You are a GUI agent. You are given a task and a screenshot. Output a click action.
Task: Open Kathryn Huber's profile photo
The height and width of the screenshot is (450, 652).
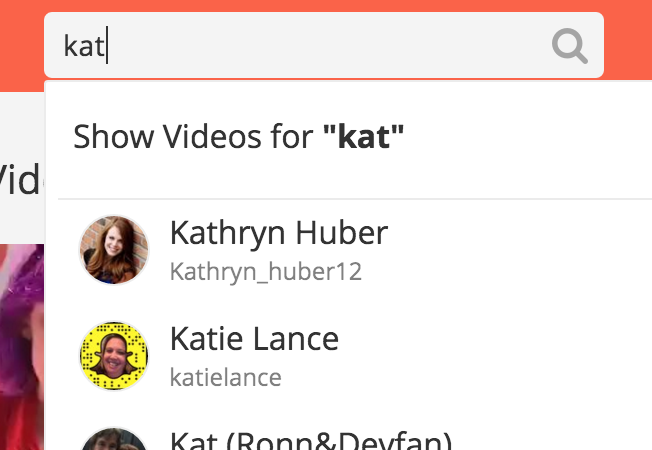click(114, 250)
